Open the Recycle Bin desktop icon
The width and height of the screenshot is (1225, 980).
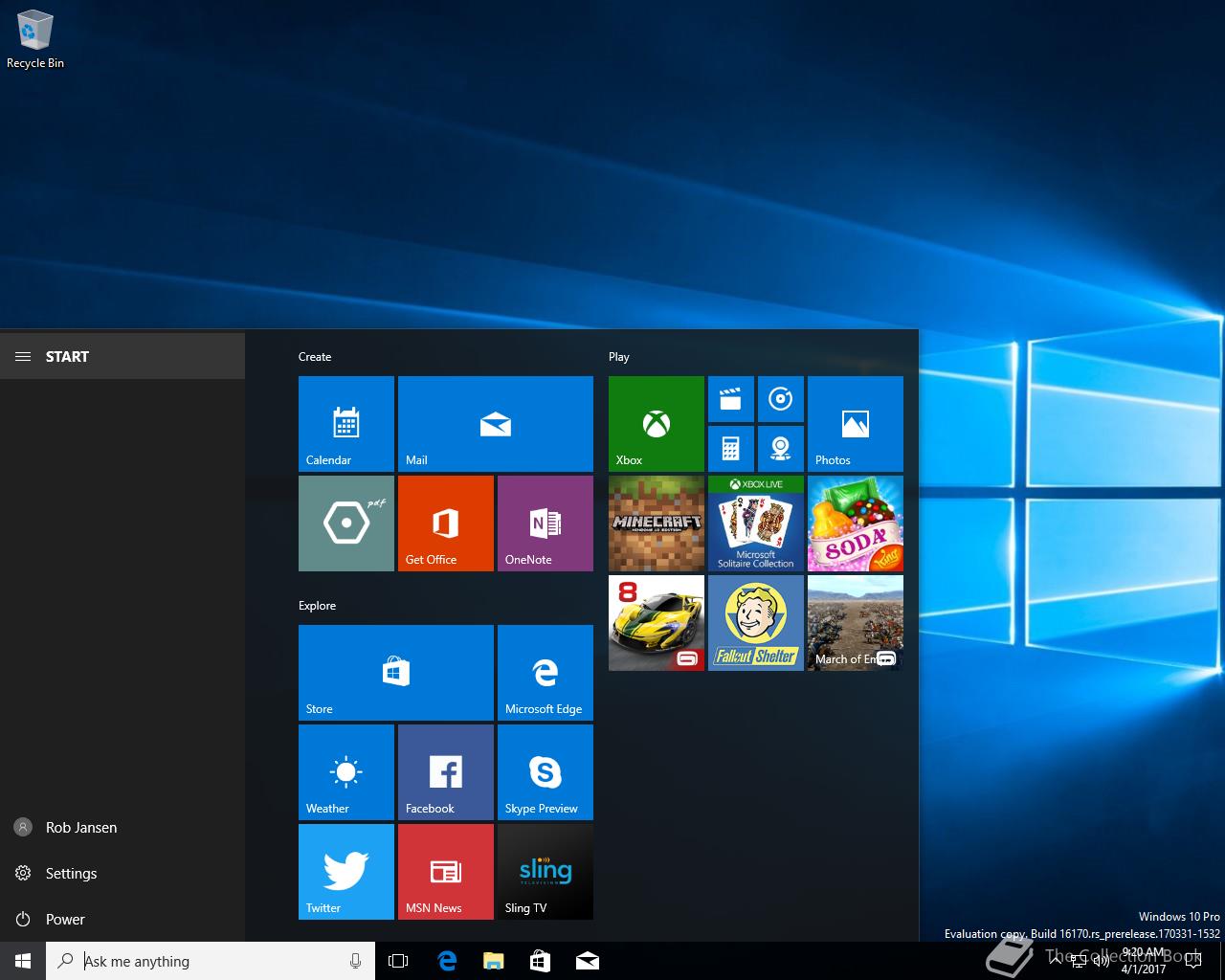click(35, 40)
